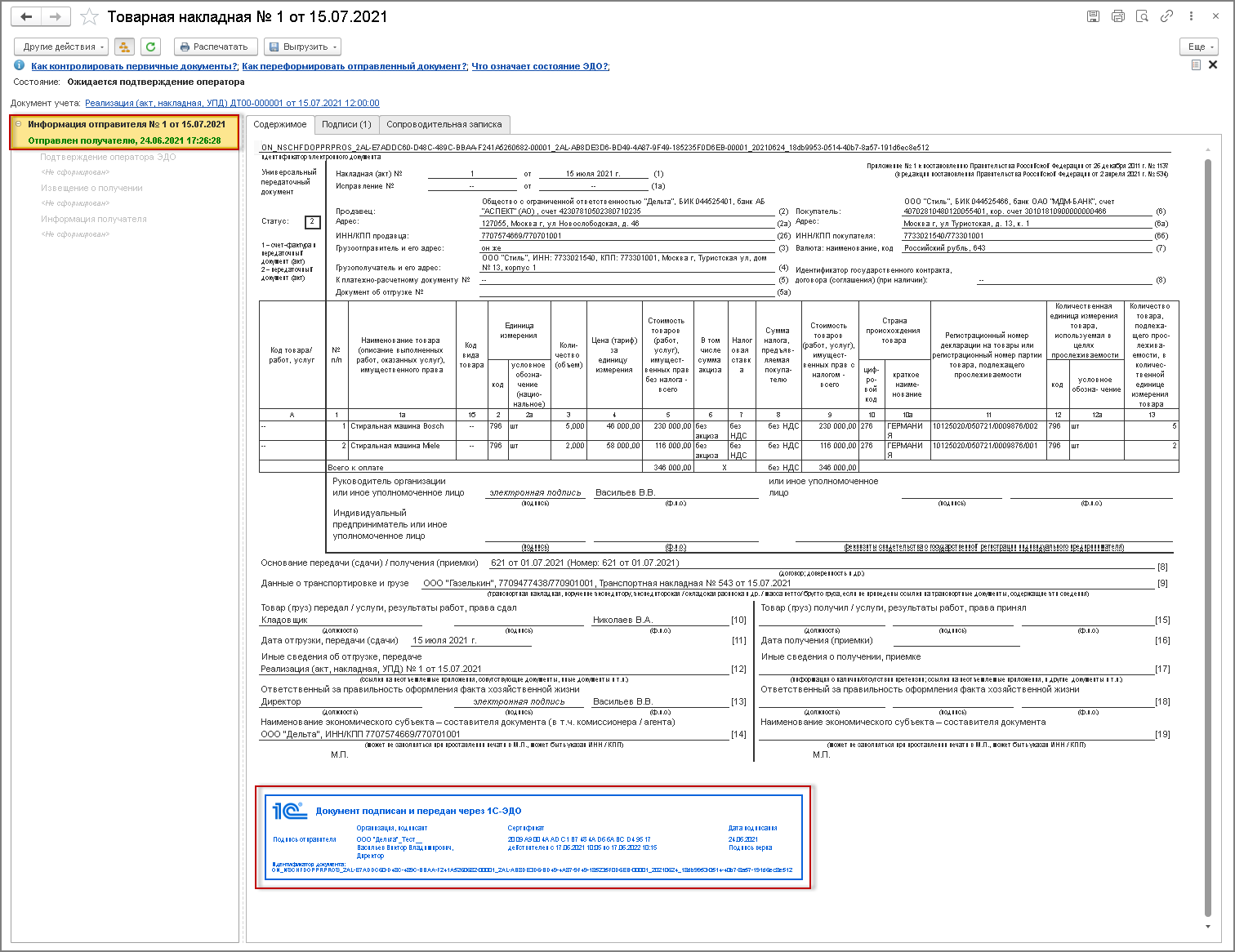Click the scroll down arrow of document
This screenshot has height=952, width=1235.
tap(1208, 927)
